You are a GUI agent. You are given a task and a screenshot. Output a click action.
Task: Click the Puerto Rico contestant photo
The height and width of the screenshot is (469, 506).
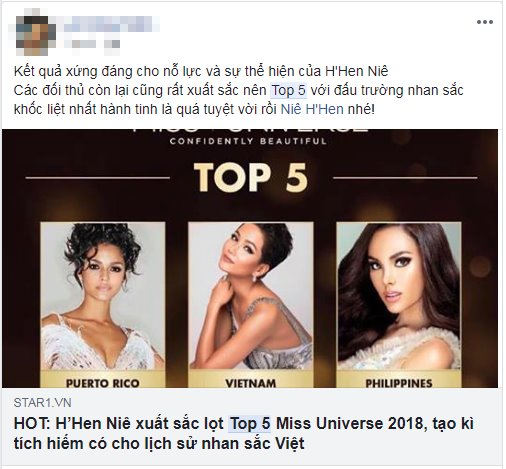103,296
